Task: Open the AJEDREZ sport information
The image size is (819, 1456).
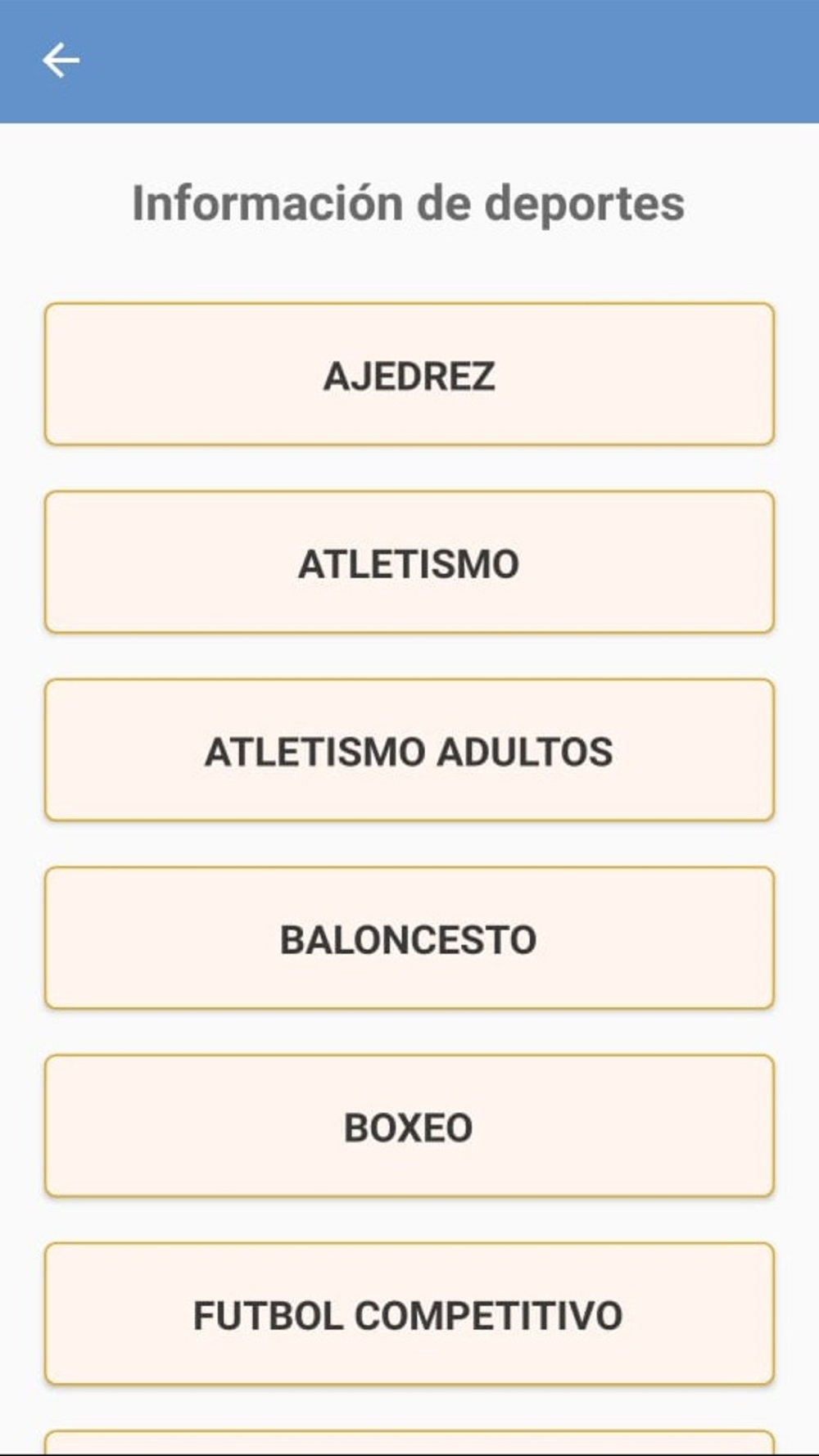Action: tap(409, 374)
